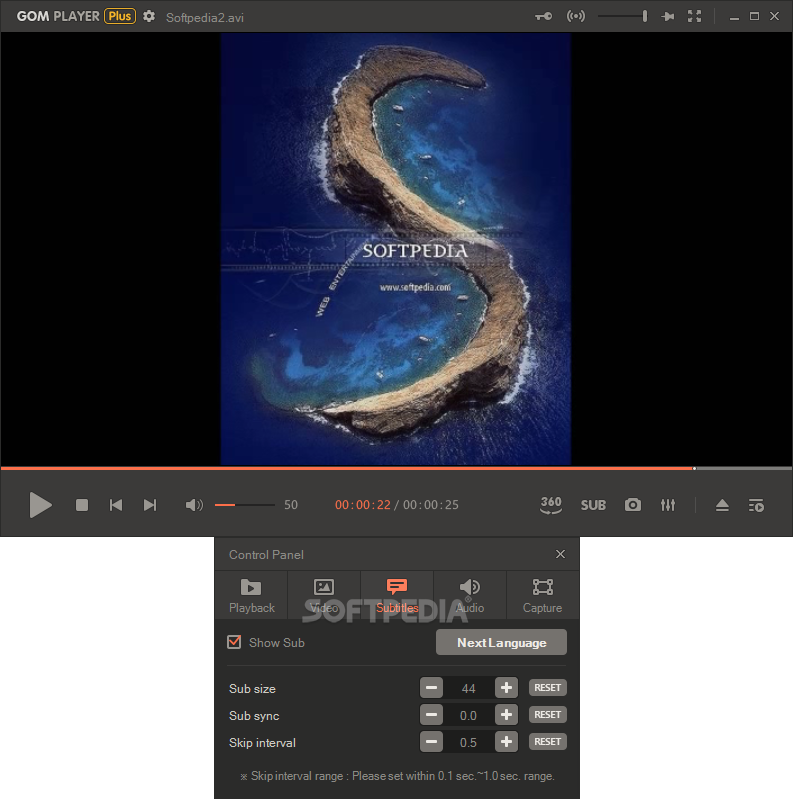
Task: Click the Skip interval value 0.5
Action: coord(468,742)
